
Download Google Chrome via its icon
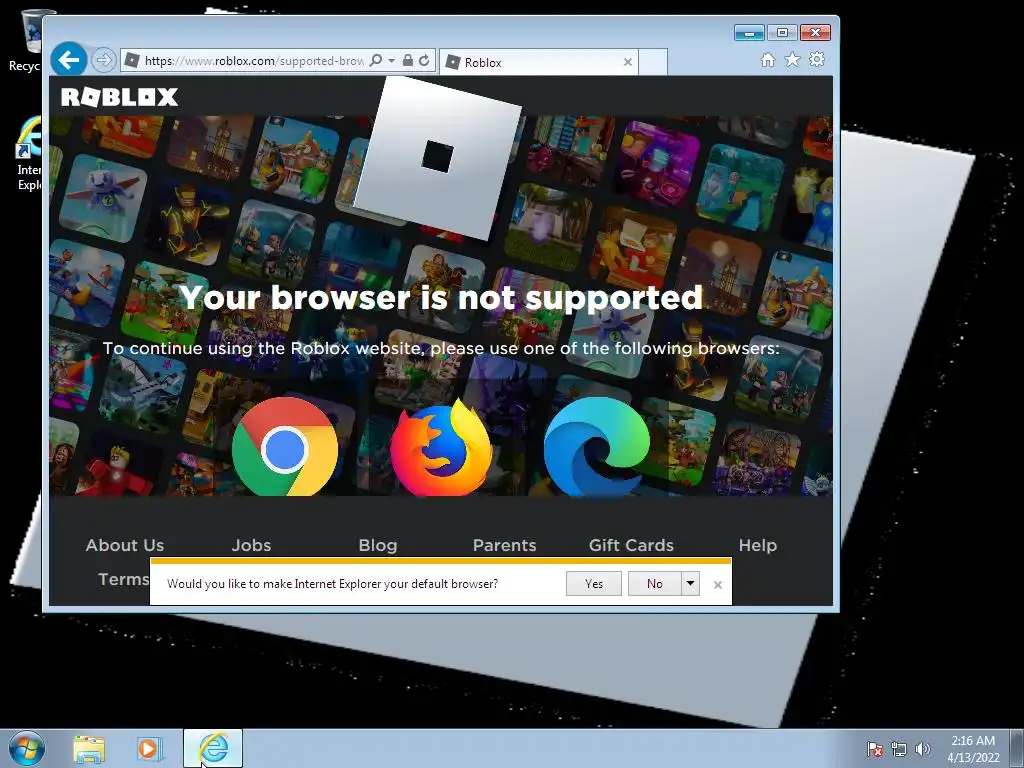pyautogui.click(x=285, y=447)
